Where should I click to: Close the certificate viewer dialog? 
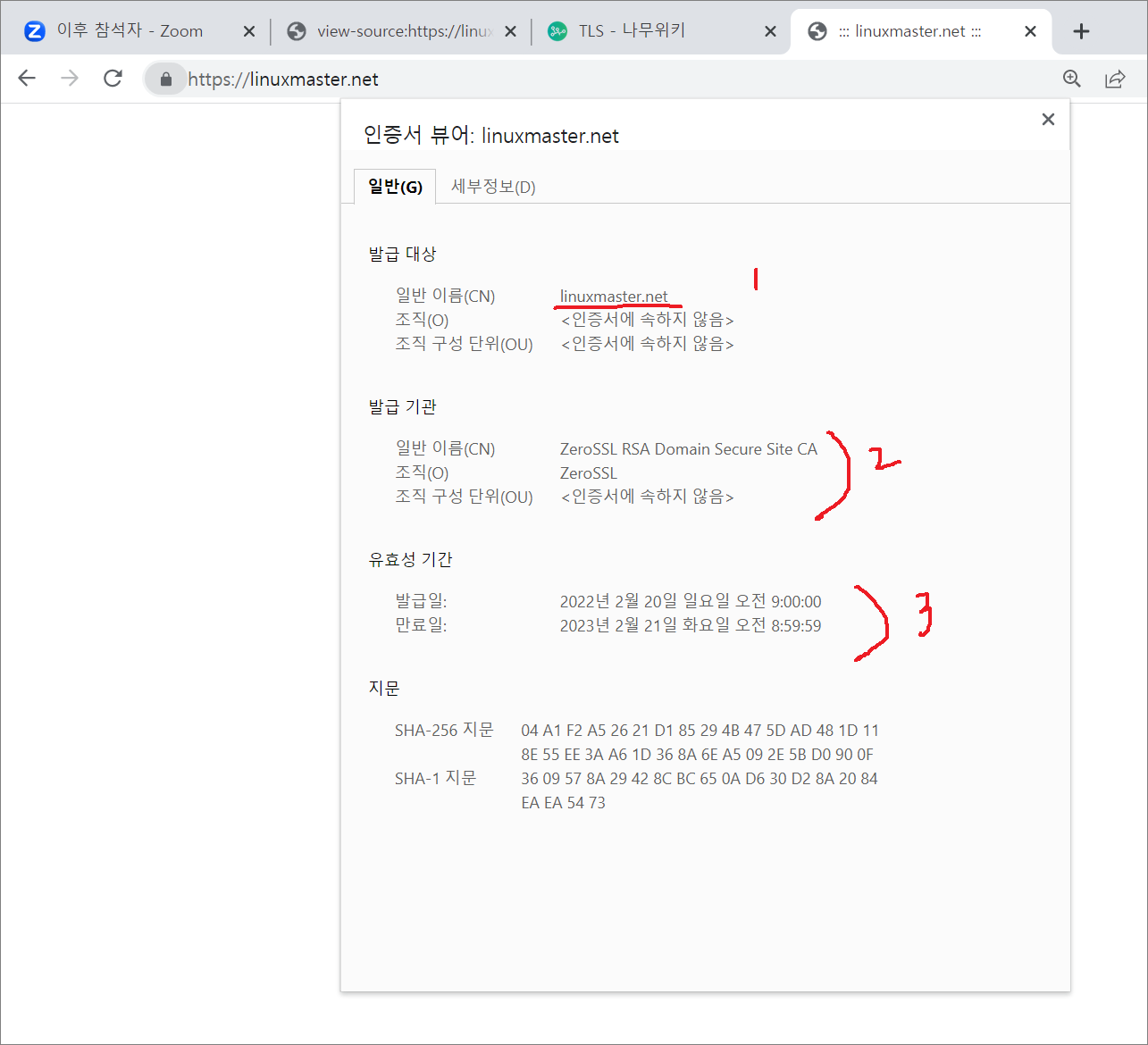1048,120
